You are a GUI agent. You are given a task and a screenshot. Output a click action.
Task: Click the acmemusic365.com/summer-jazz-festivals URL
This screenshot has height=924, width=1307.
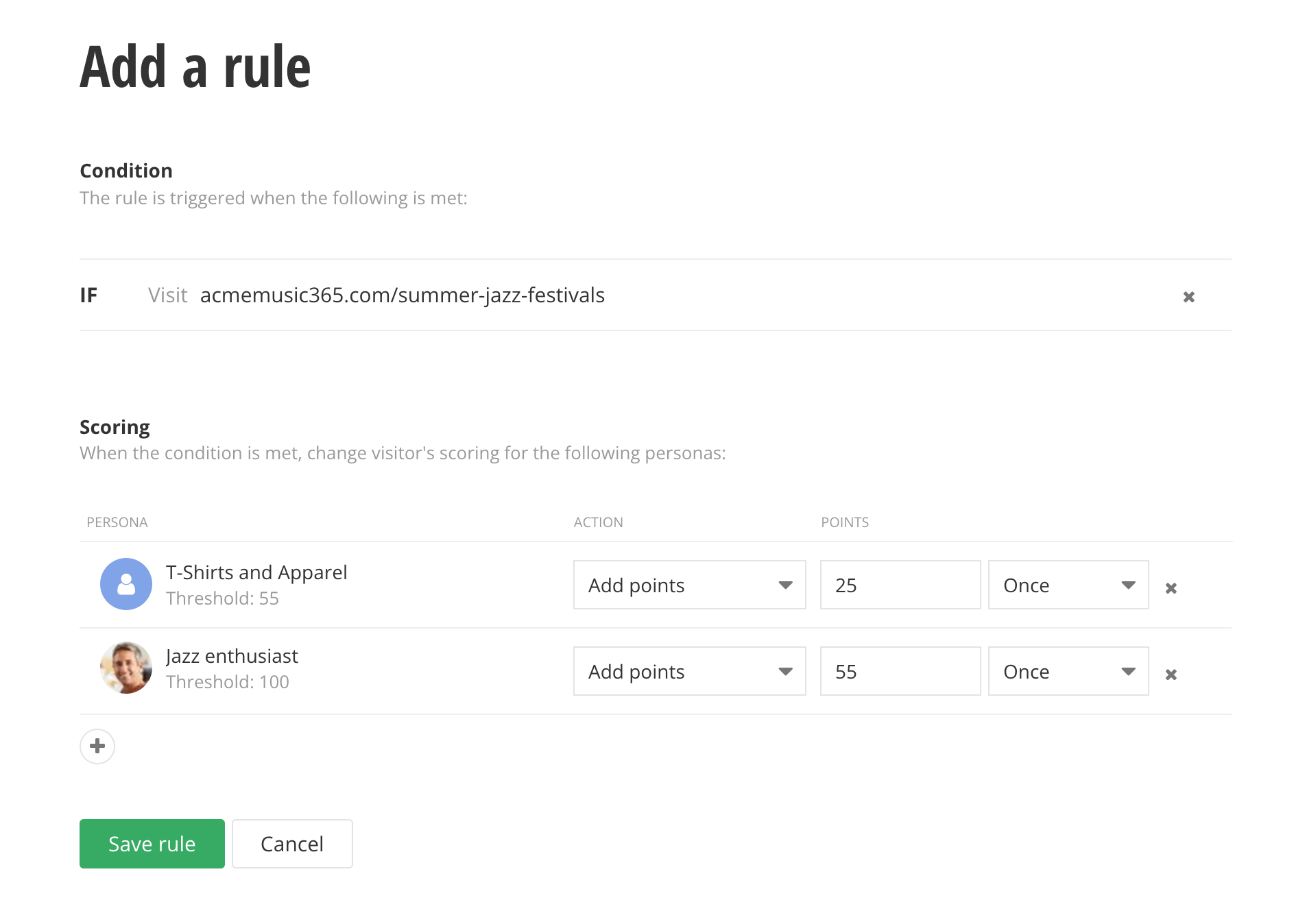click(x=402, y=295)
